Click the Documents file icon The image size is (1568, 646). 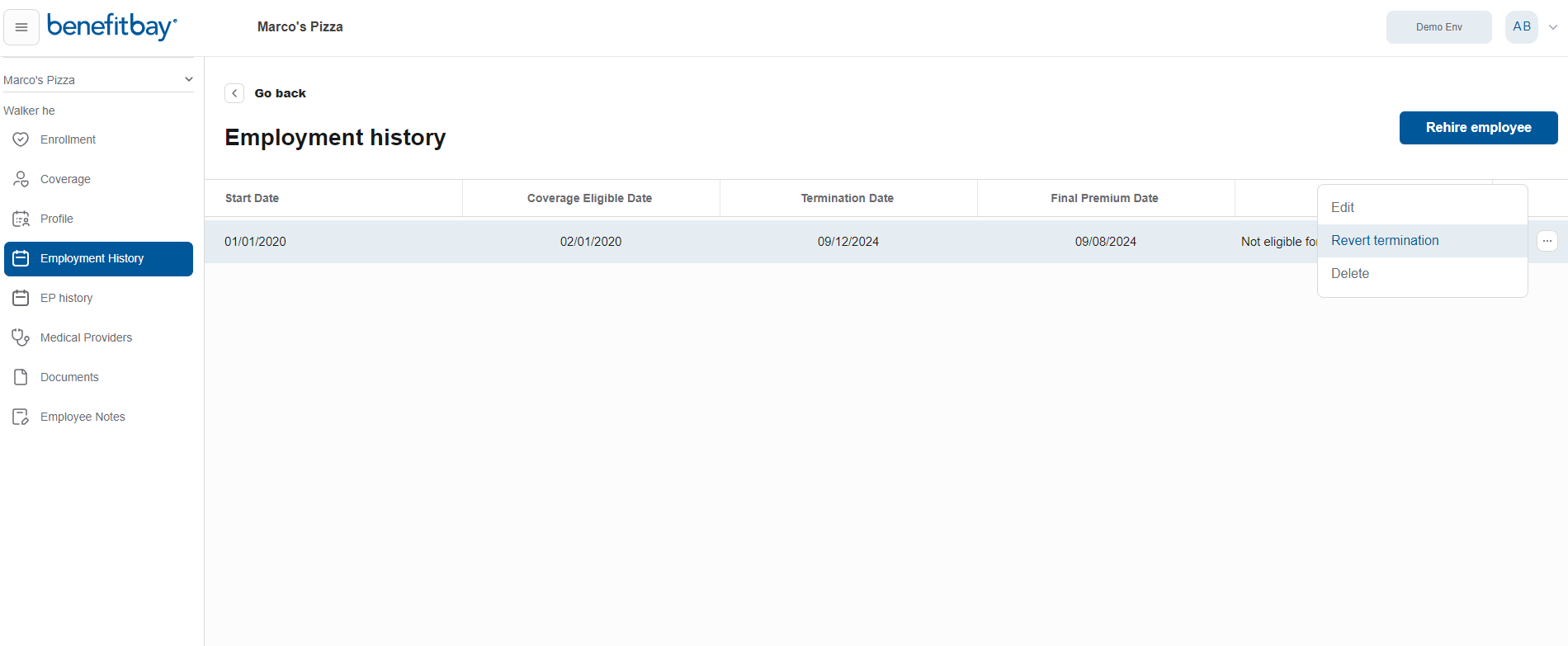click(x=21, y=377)
